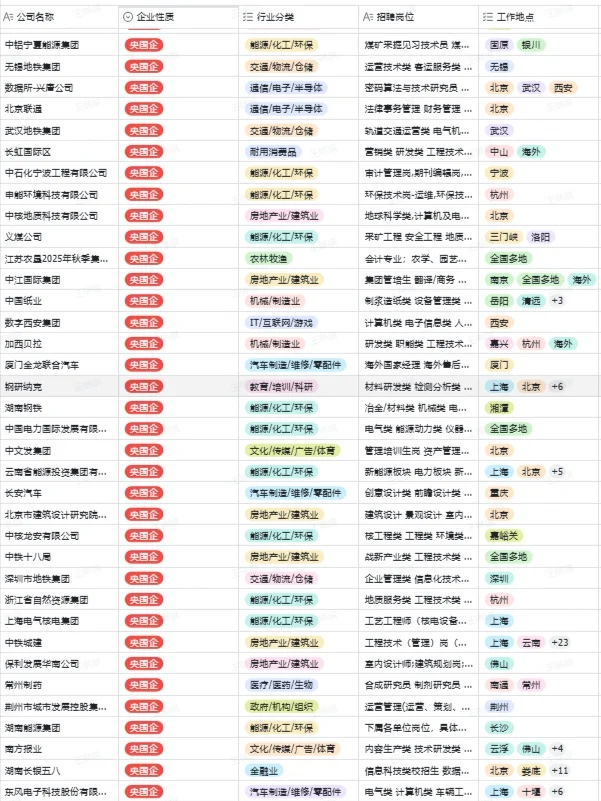Click the 长沙 location tag

[499, 728]
